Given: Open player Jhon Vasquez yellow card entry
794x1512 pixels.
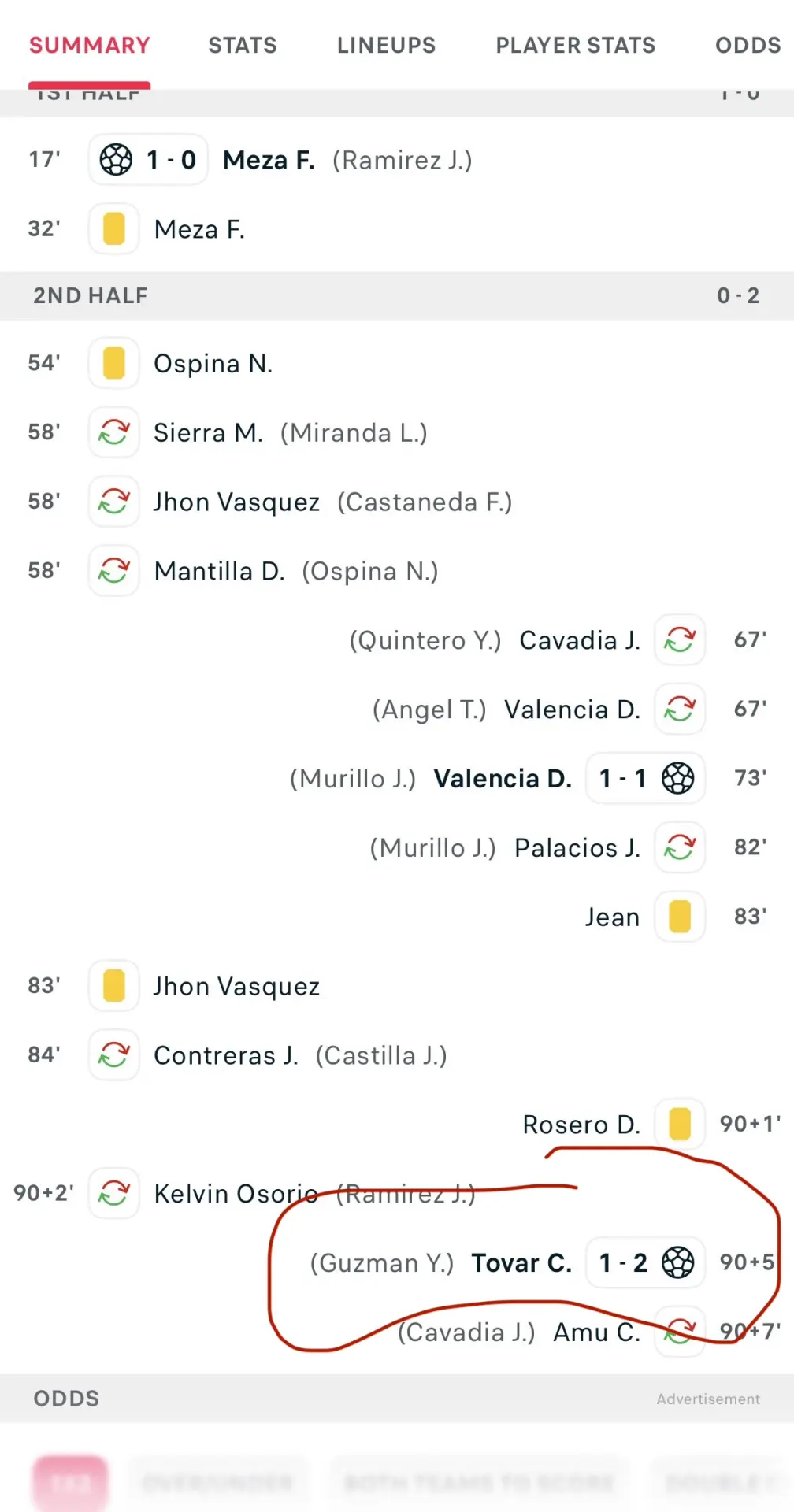Looking at the screenshot, I should [x=236, y=986].
